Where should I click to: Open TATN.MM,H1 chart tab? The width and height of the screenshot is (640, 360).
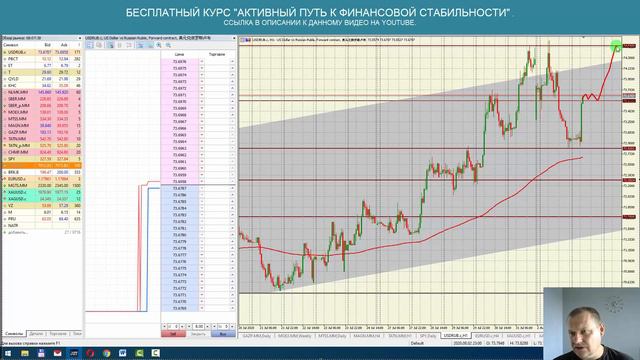400,336
